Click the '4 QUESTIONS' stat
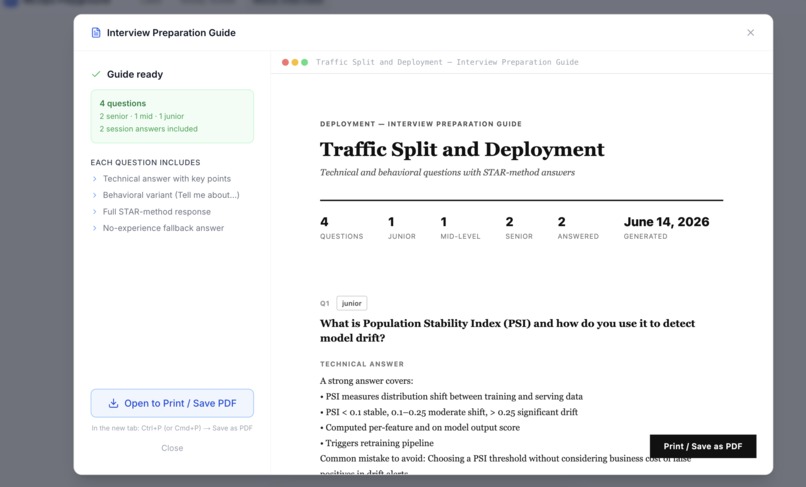 (x=341, y=228)
